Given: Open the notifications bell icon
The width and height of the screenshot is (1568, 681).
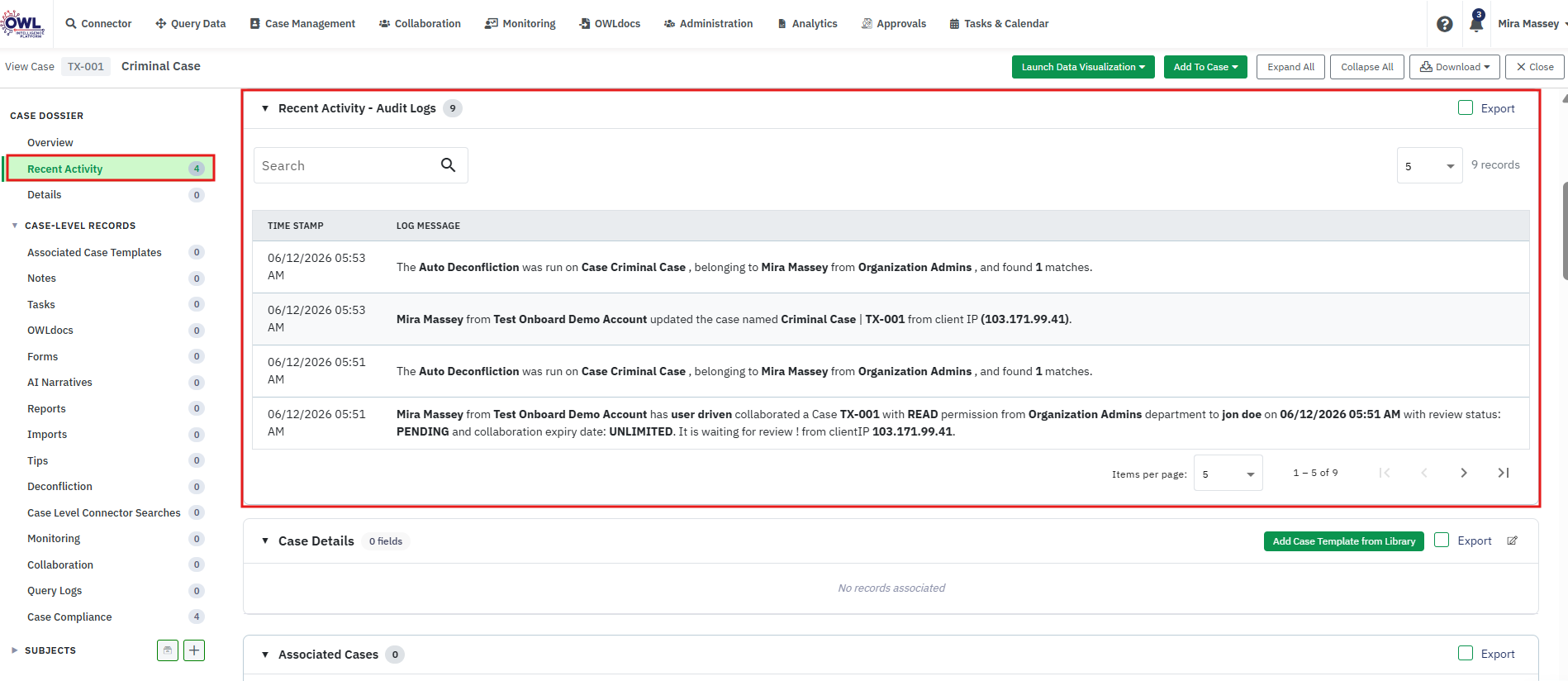Looking at the screenshot, I should (1476, 23).
